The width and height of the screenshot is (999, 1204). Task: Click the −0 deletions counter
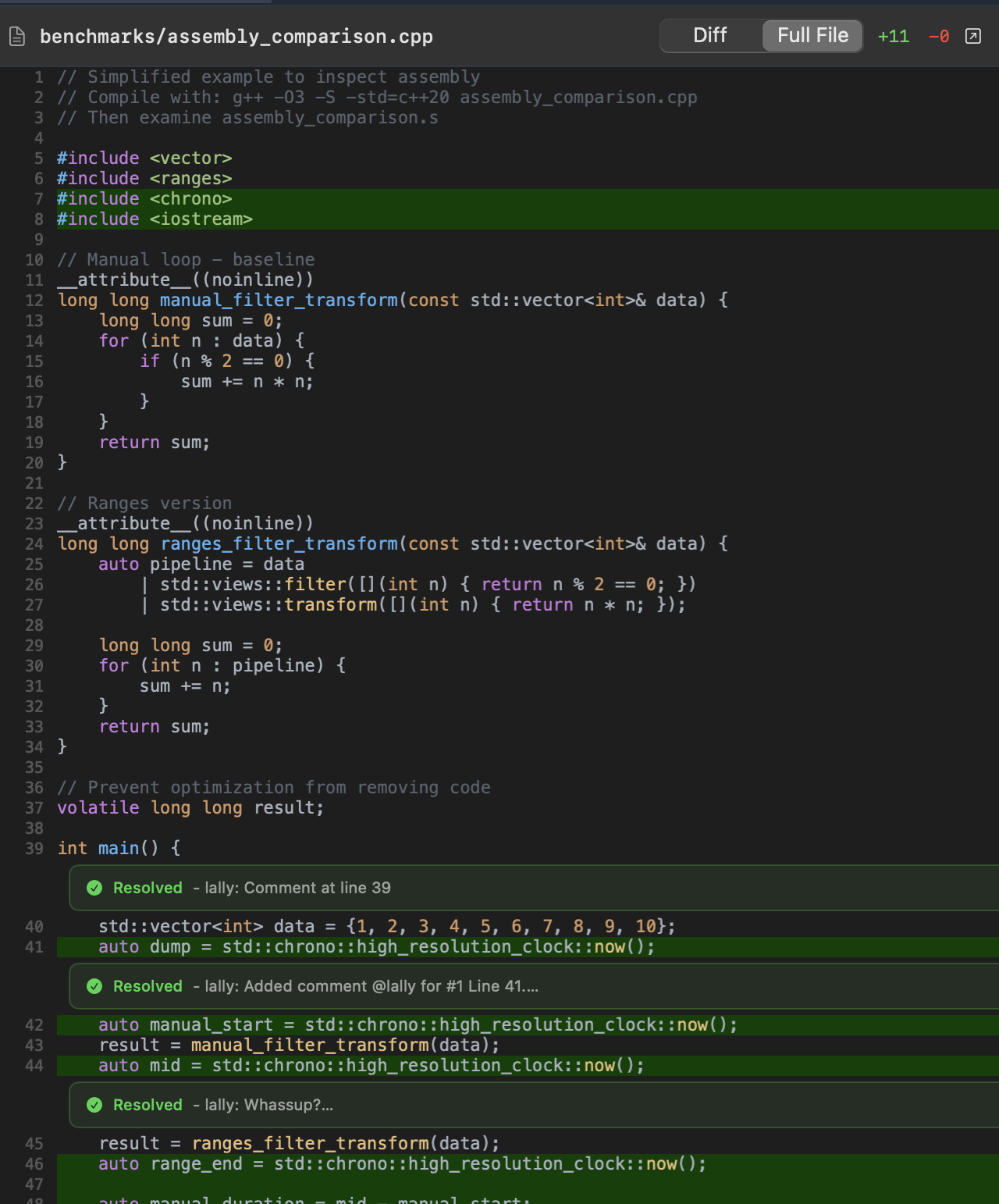click(938, 36)
